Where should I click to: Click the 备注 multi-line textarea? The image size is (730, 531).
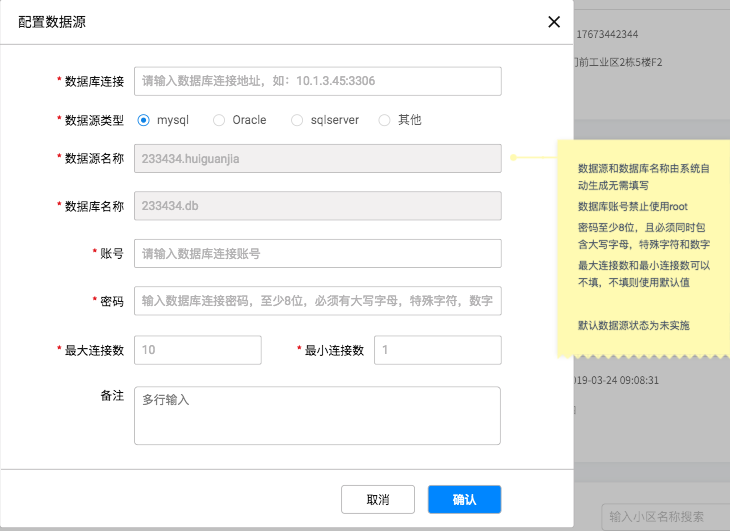(x=317, y=415)
